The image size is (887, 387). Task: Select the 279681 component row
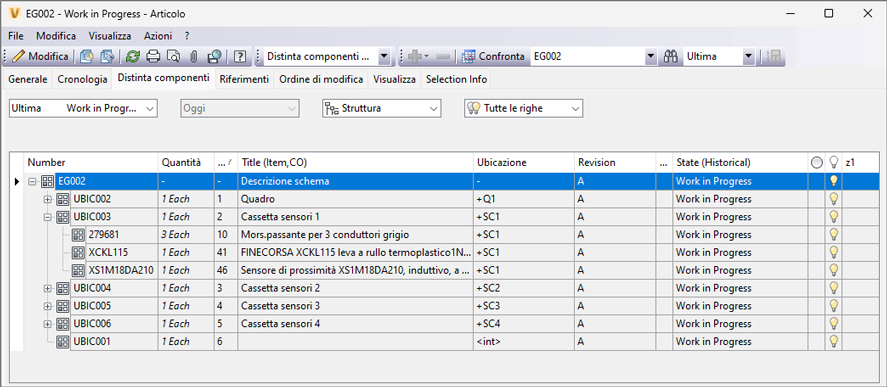444,235
